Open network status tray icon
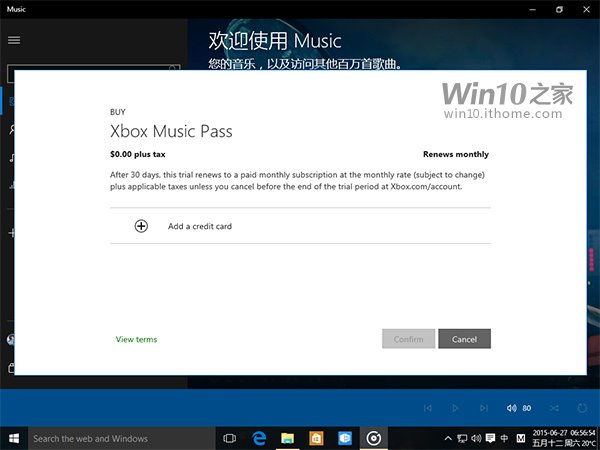The width and height of the screenshot is (600, 450). pos(462,439)
